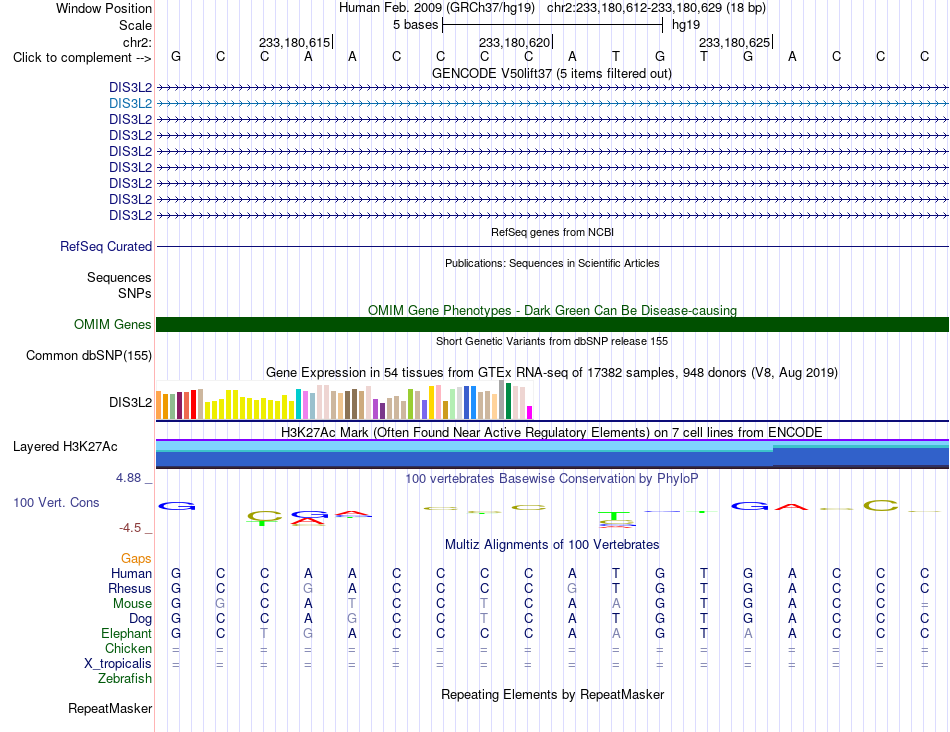950x732 pixels.
Task: Click the 100 Vert. Cons label
Action: pyautogui.click(x=56, y=502)
